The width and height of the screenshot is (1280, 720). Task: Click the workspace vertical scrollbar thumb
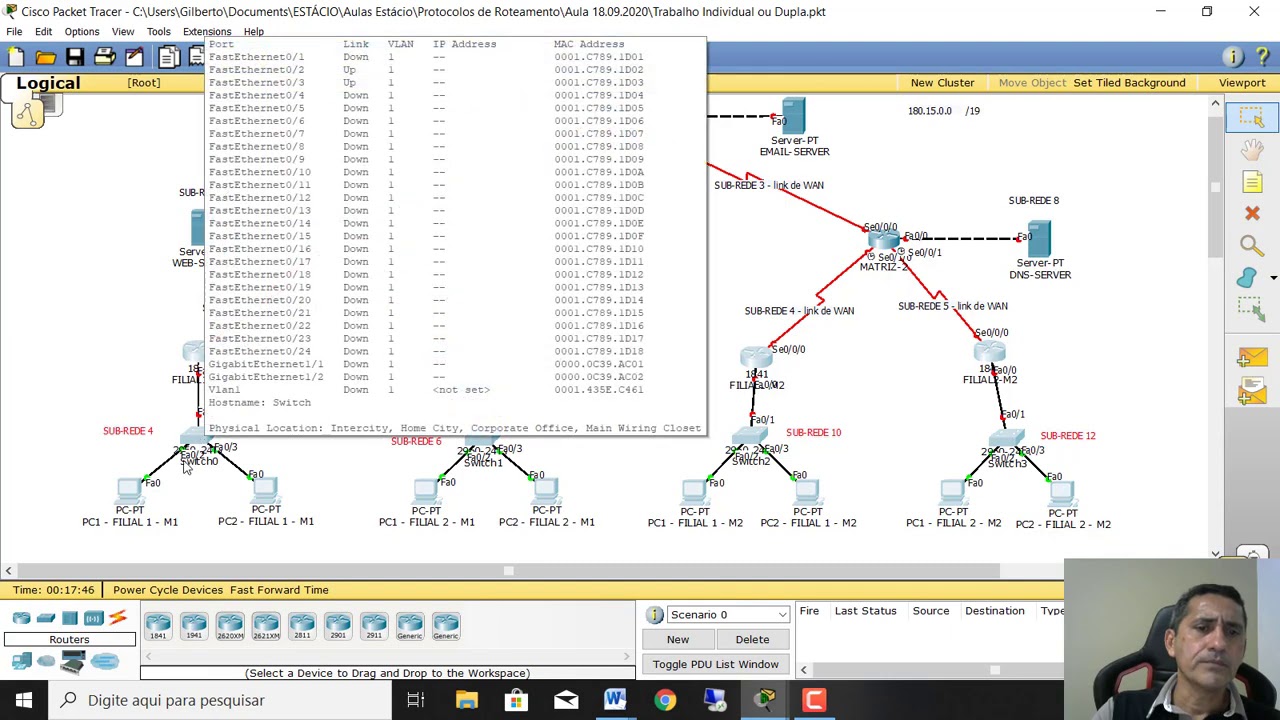1216,186
